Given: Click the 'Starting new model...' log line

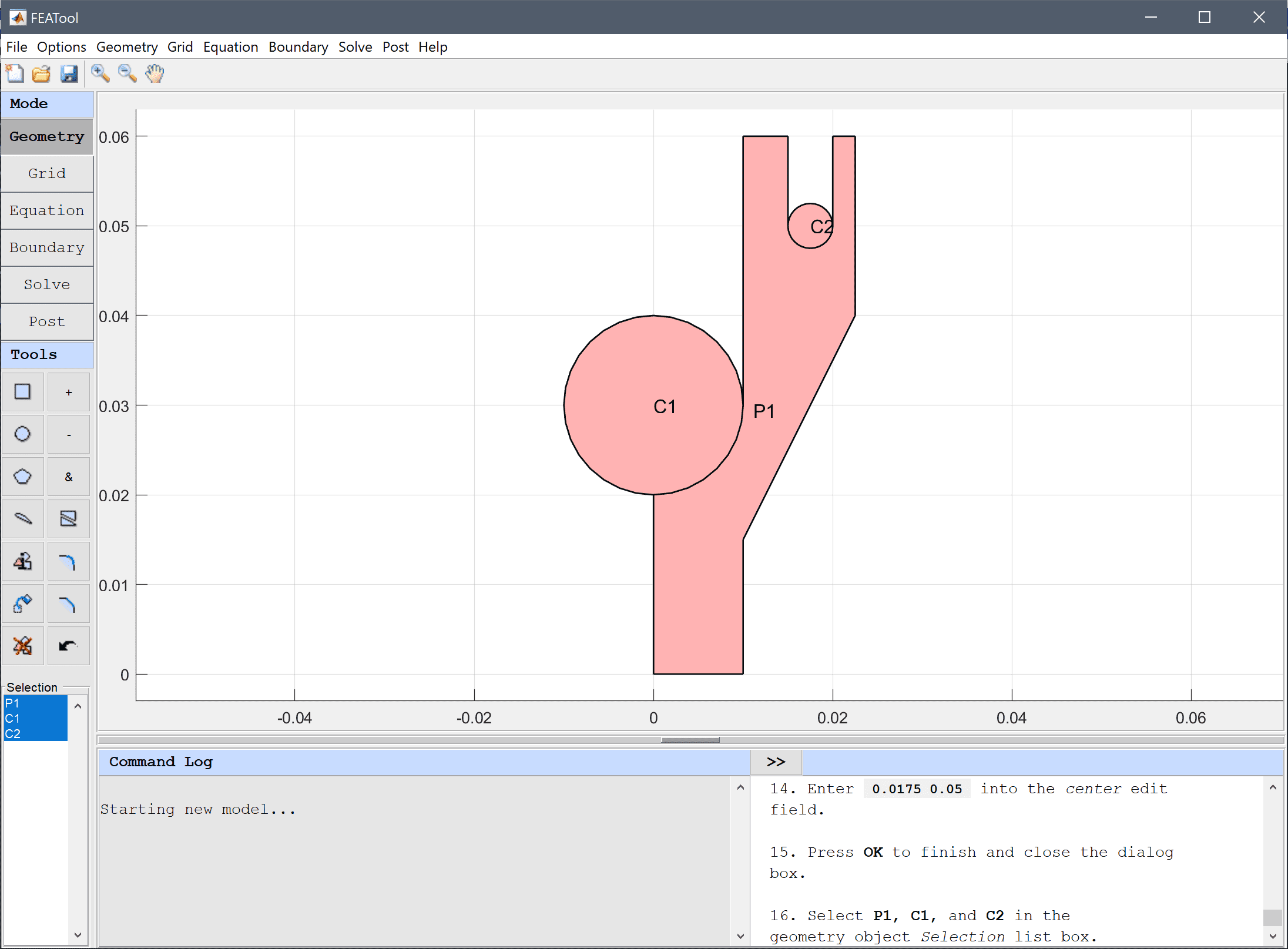Looking at the screenshot, I should 198,810.
